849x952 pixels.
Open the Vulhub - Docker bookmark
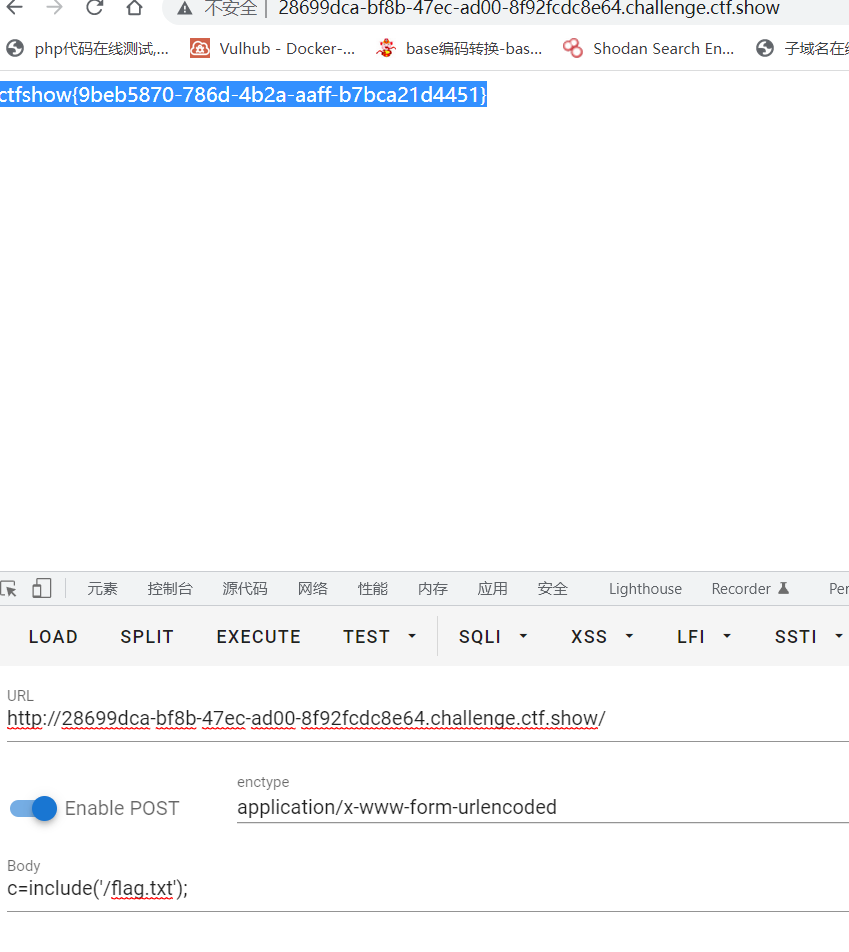click(x=272, y=49)
